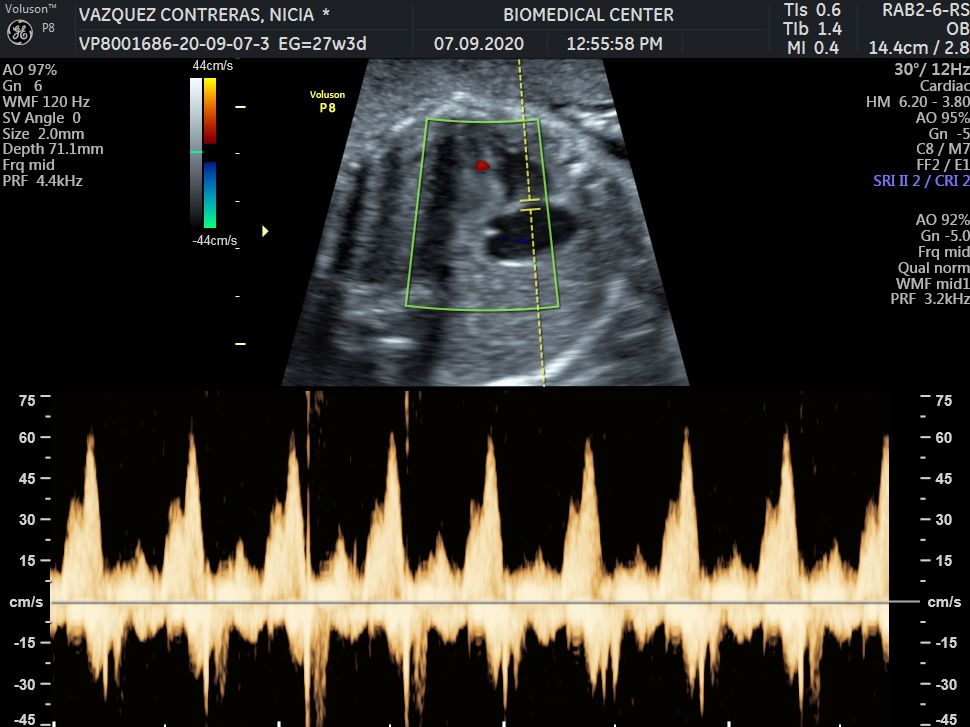Click the green color box border
This screenshot has width=970, height=727.
tap(483, 214)
